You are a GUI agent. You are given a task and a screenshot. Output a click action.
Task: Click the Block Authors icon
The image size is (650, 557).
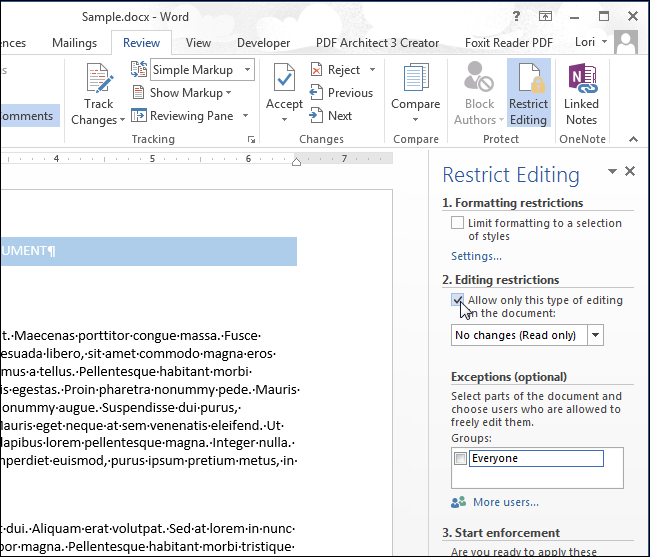(x=478, y=77)
